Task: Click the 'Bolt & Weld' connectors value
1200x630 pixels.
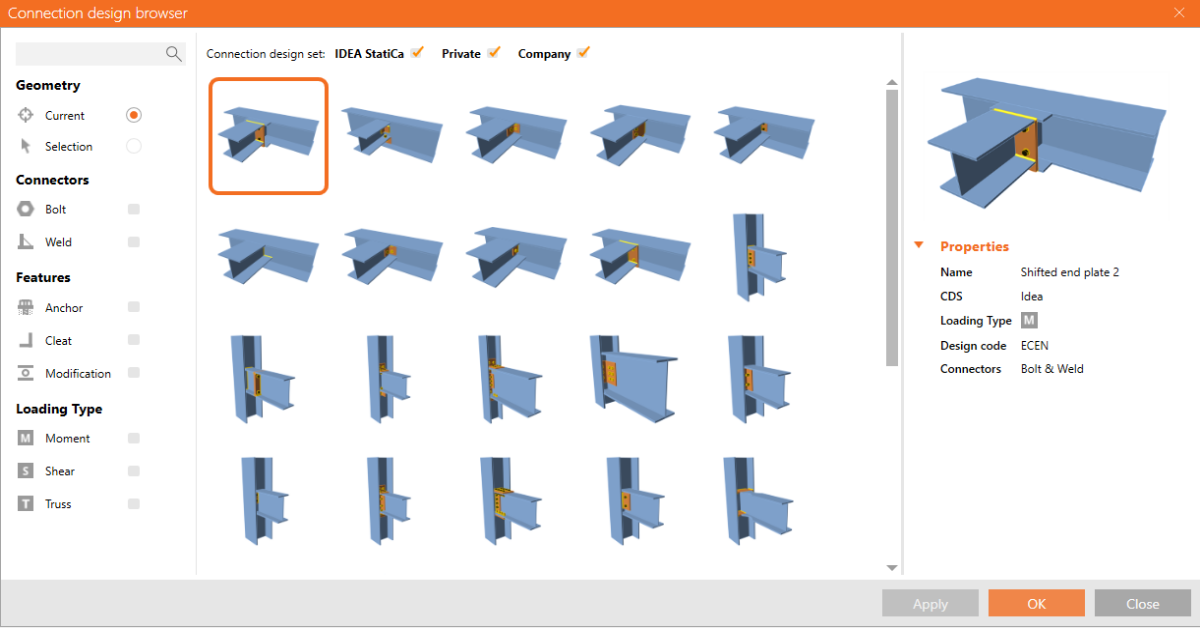Action: click(1052, 369)
